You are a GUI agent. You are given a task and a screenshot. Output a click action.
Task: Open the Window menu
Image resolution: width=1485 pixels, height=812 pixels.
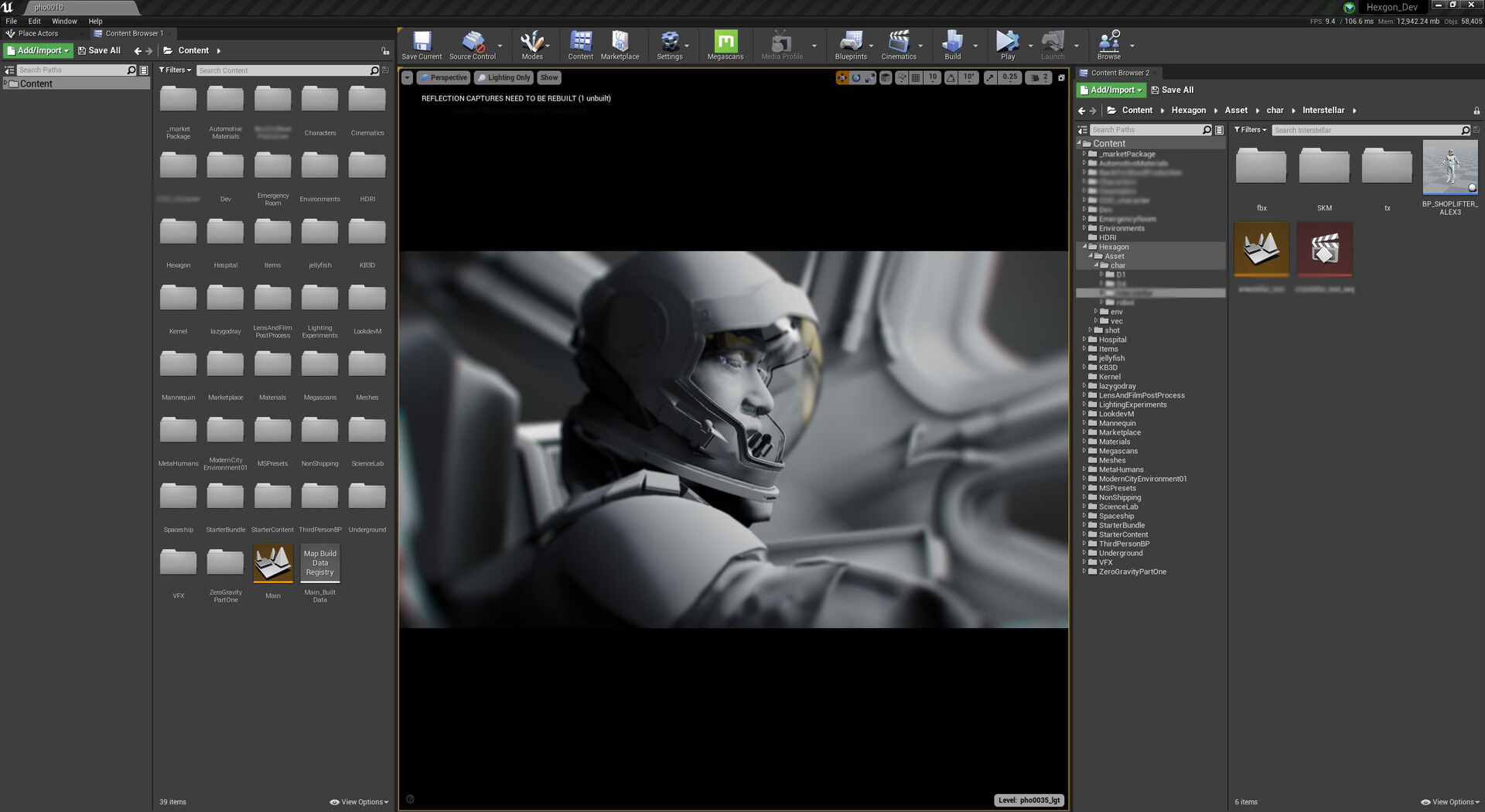(x=64, y=22)
